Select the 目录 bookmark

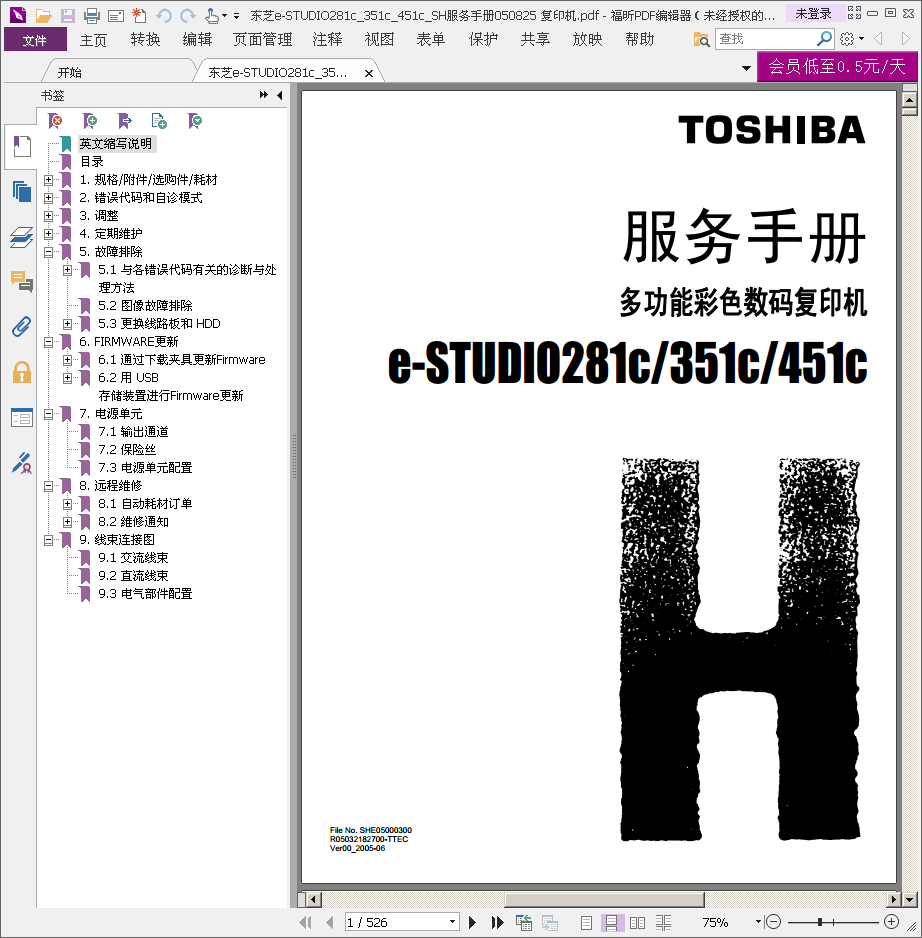(92, 162)
